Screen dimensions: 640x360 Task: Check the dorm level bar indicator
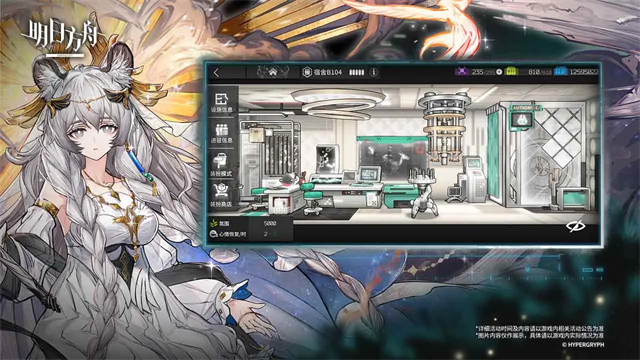pos(356,72)
